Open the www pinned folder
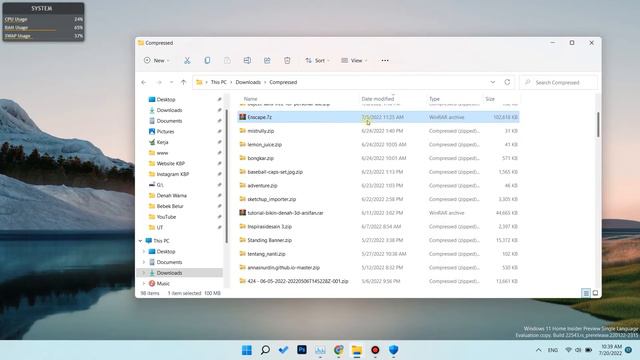The width and height of the screenshot is (640, 360). click(x=162, y=153)
